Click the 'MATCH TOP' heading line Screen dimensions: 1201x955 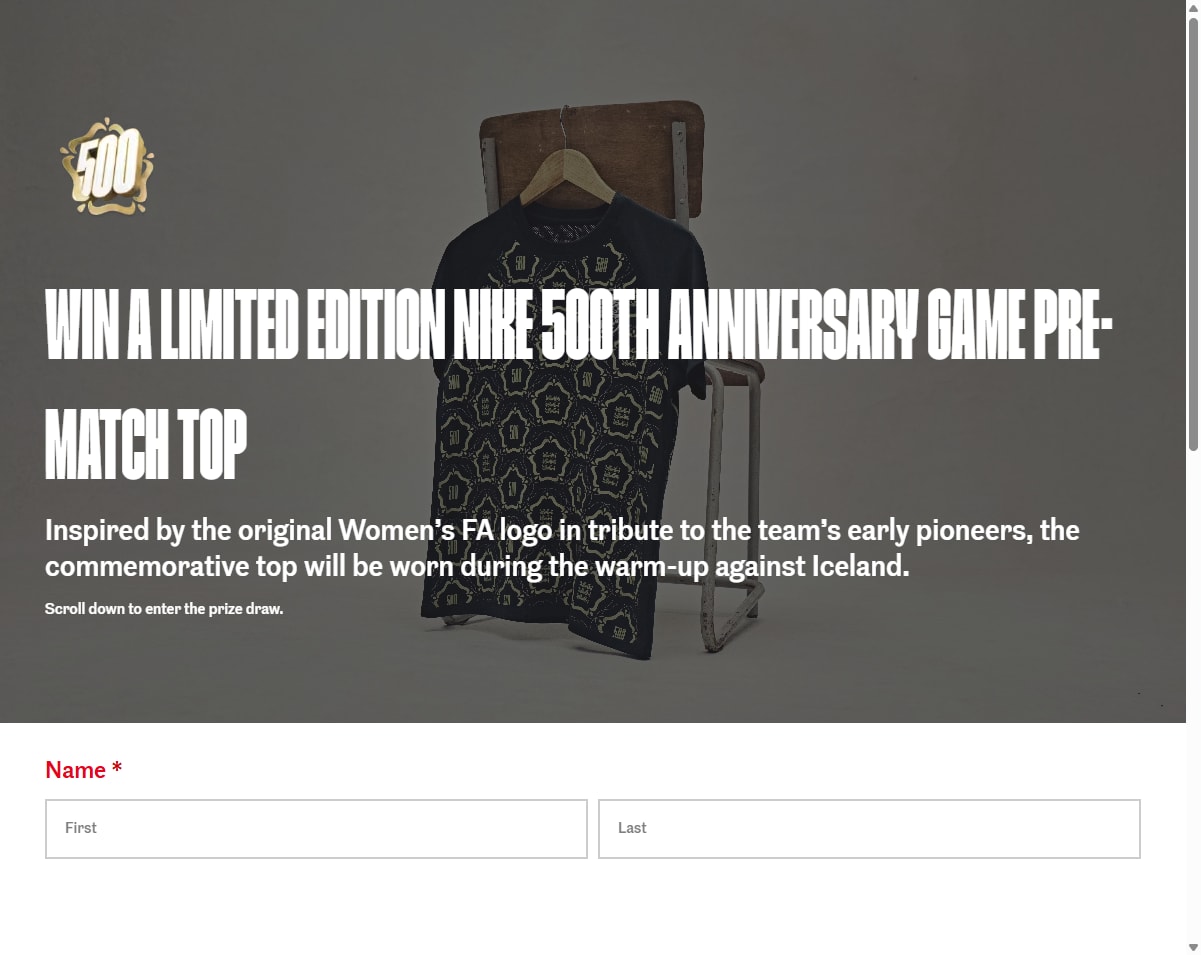tap(146, 444)
